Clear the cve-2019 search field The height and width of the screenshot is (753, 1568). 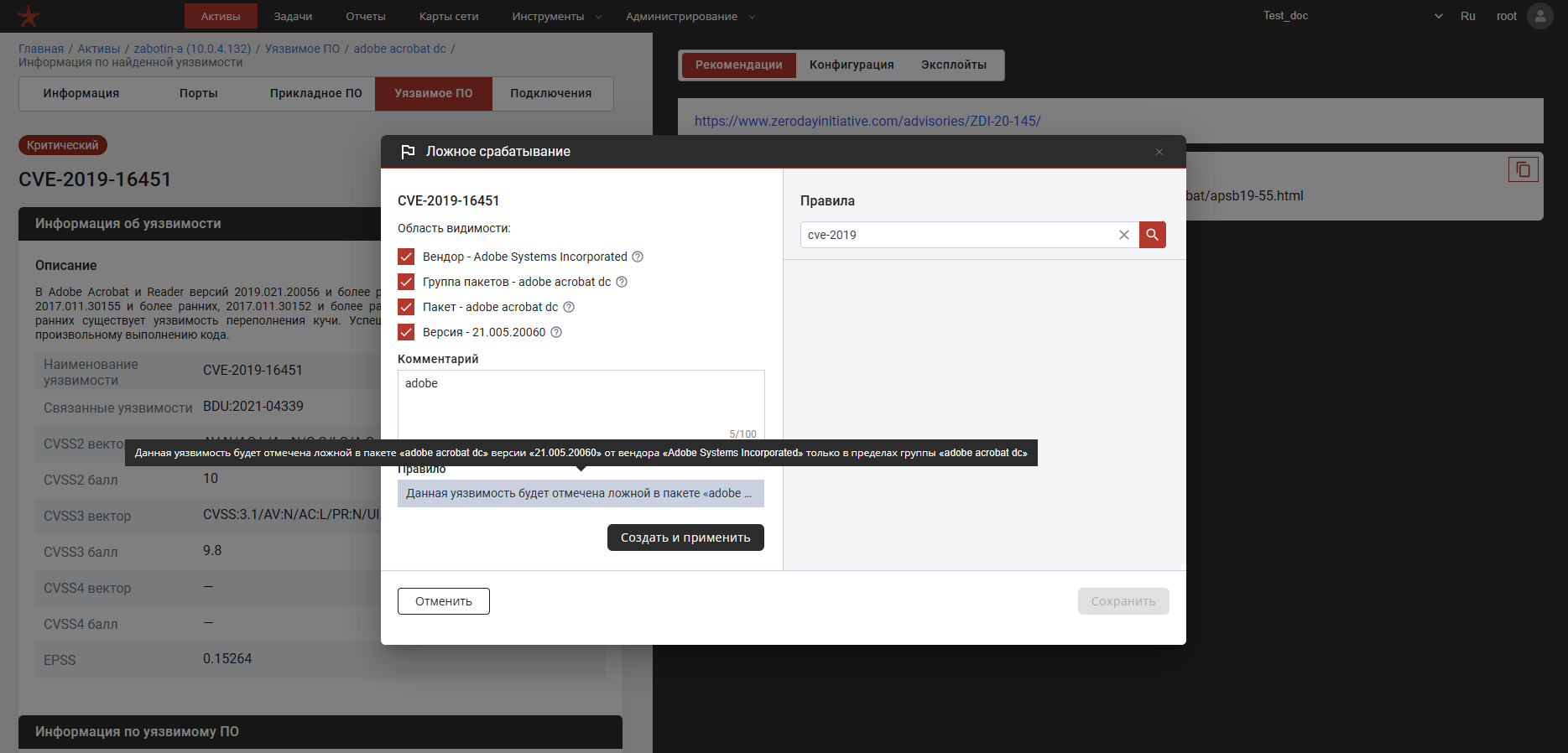(x=1123, y=235)
